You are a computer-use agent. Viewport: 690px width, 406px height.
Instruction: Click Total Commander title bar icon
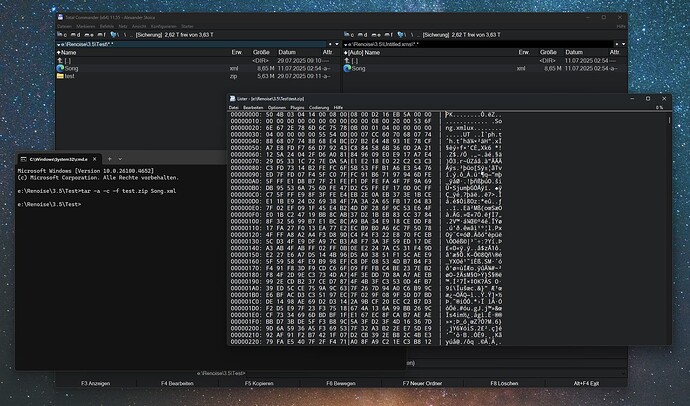(60, 17)
